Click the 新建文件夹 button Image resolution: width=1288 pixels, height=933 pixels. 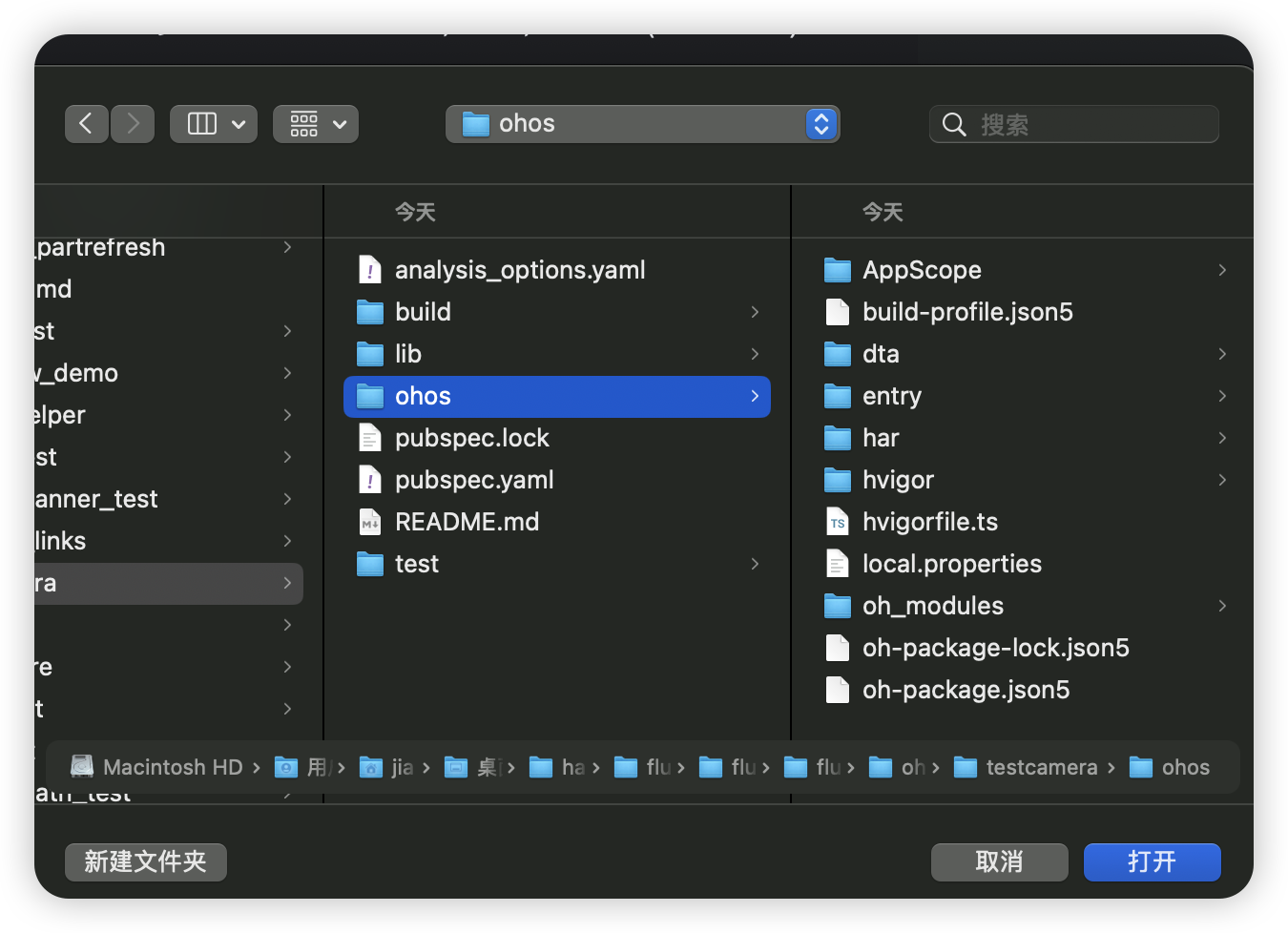(x=146, y=862)
